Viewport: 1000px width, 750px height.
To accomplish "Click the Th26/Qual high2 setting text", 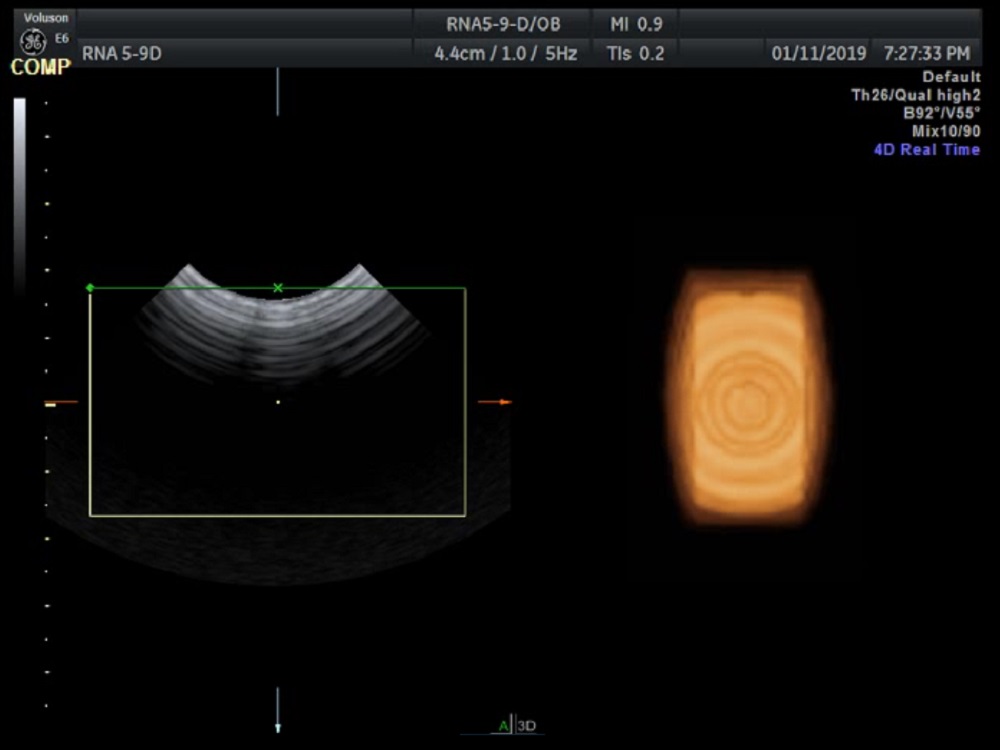I will coord(914,95).
